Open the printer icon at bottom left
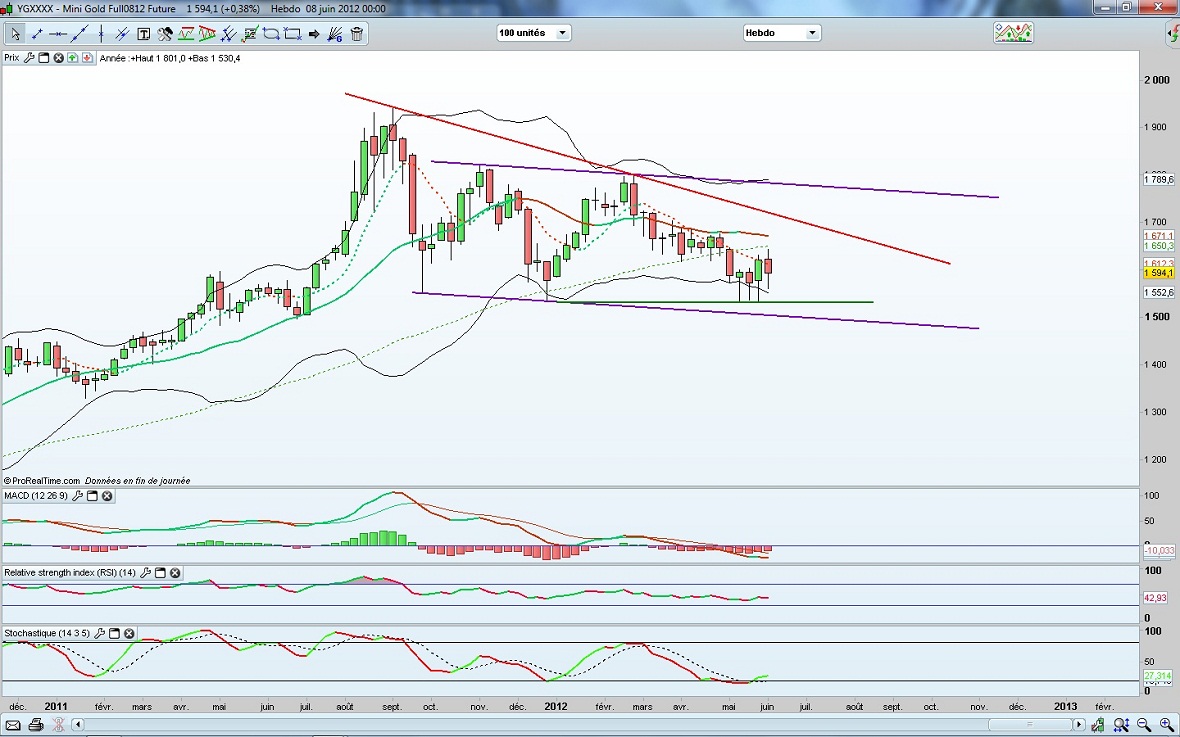This screenshot has width=1180, height=737. pyautogui.click(x=36, y=725)
